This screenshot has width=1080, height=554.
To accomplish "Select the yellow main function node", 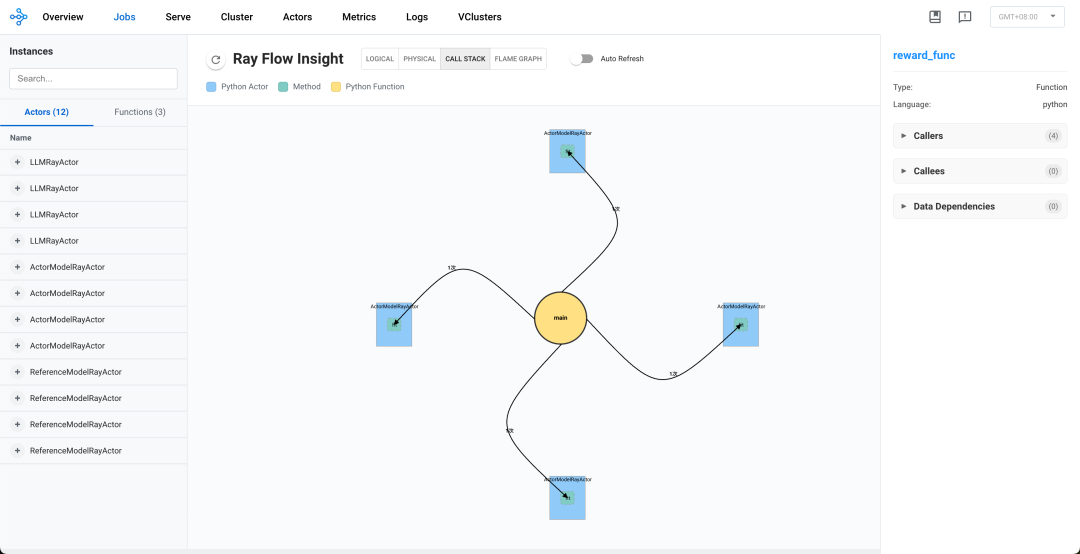I will pyautogui.click(x=560, y=318).
